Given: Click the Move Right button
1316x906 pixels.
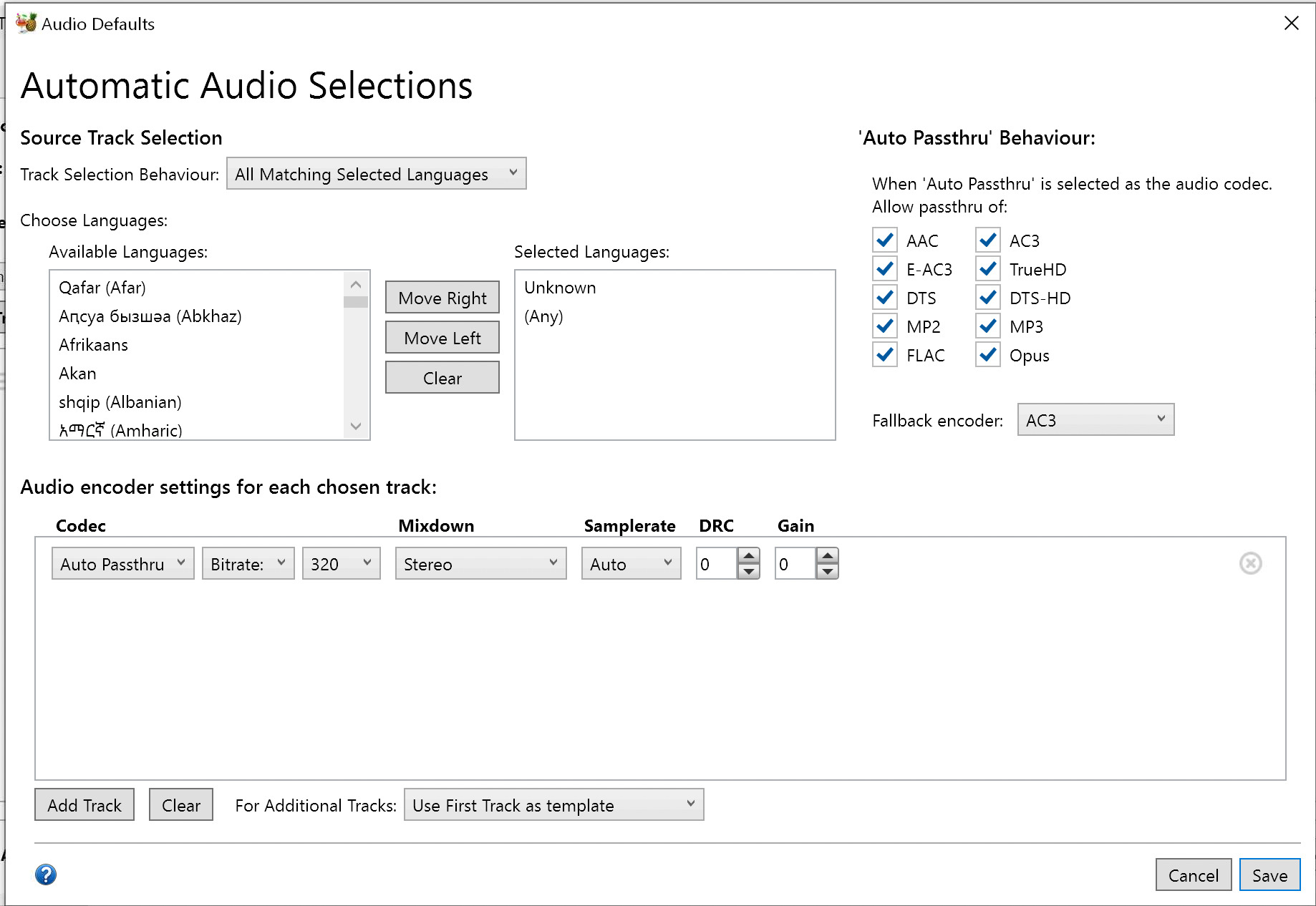Looking at the screenshot, I should pyautogui.click(x=442, y=298).
